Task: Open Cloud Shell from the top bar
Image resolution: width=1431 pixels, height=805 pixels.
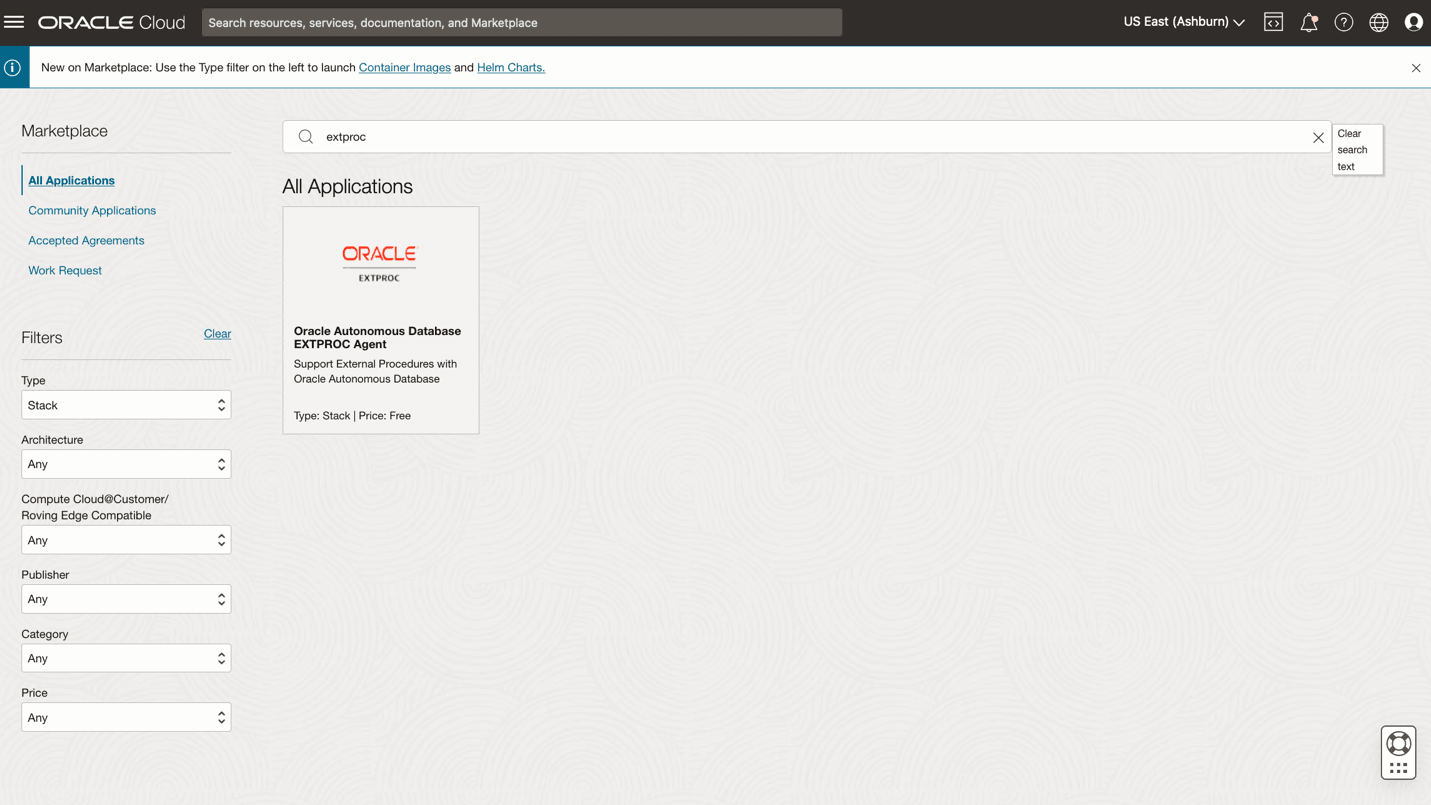Action: tap(1273, 21)
